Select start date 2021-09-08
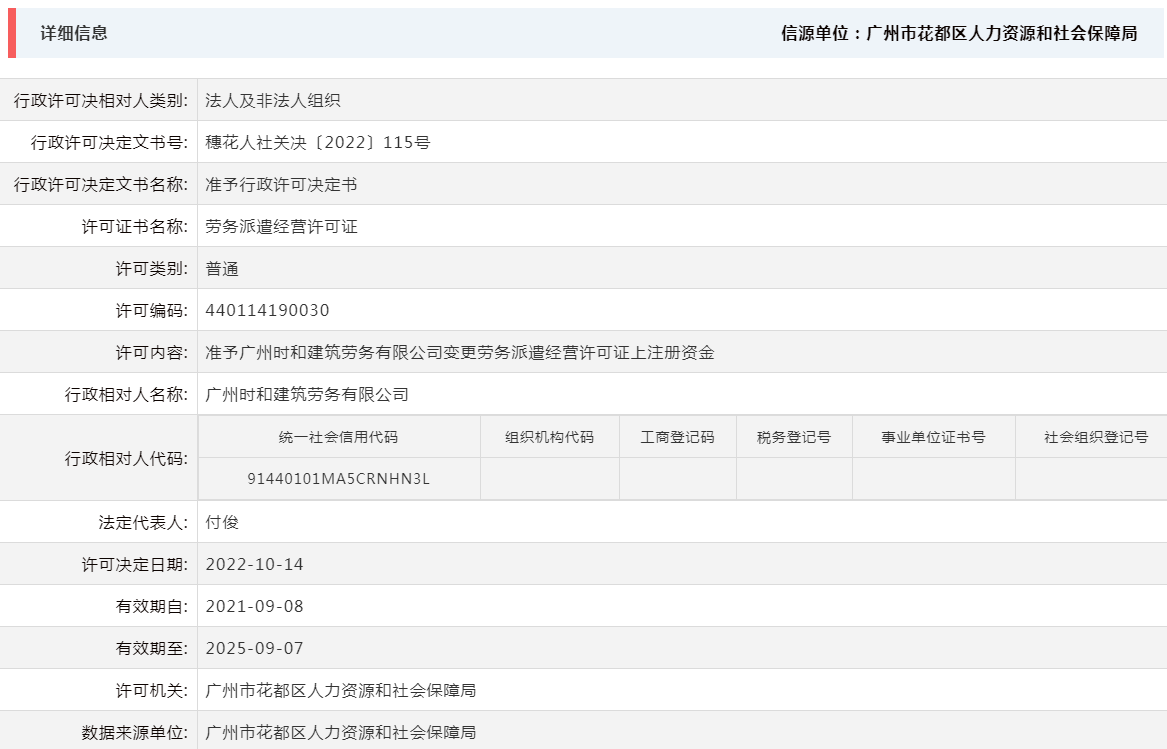This screenshot has width=1167, height=749. click(x=255, y=606)
